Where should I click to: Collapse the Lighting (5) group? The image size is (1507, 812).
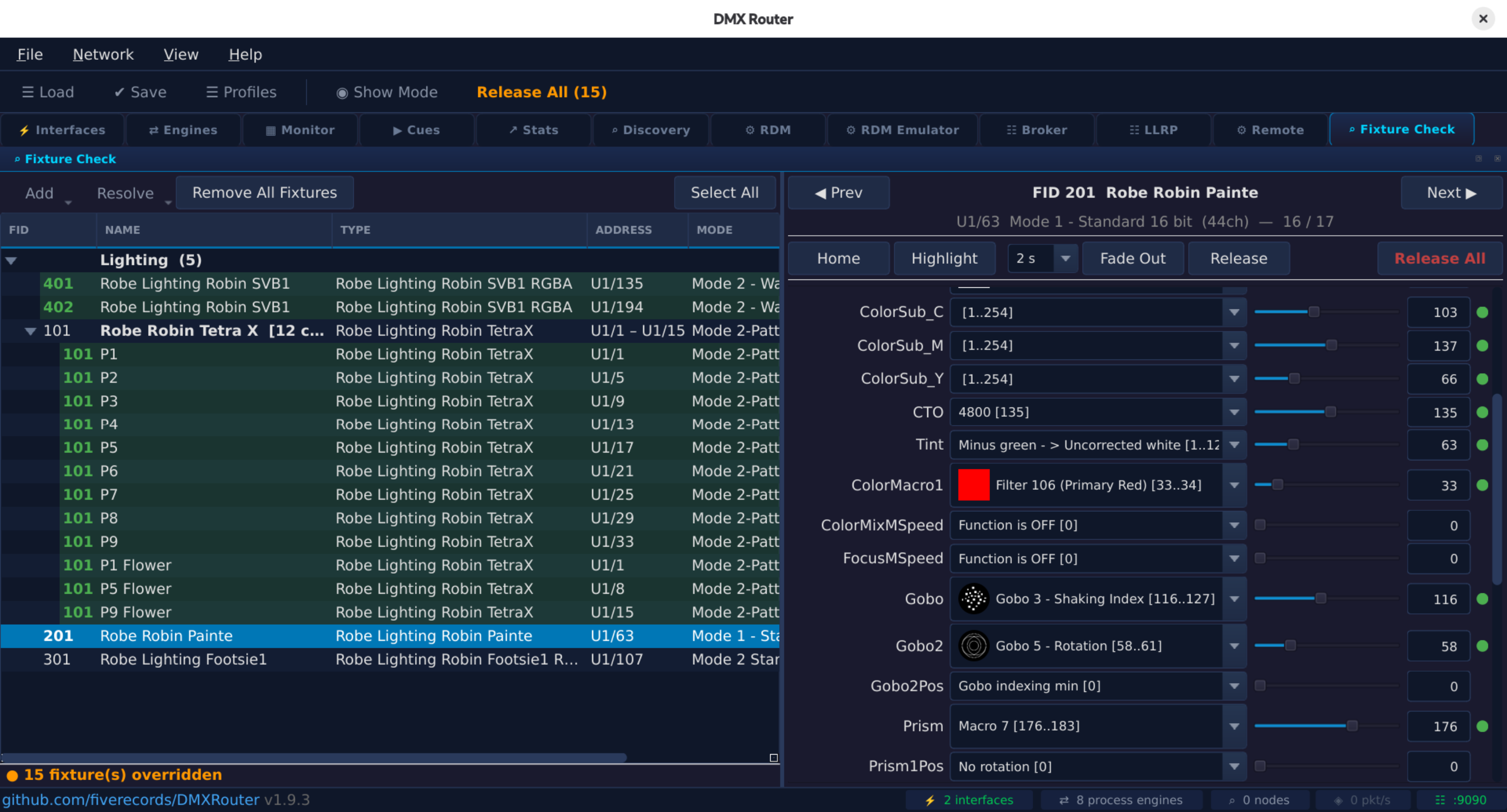11,260
